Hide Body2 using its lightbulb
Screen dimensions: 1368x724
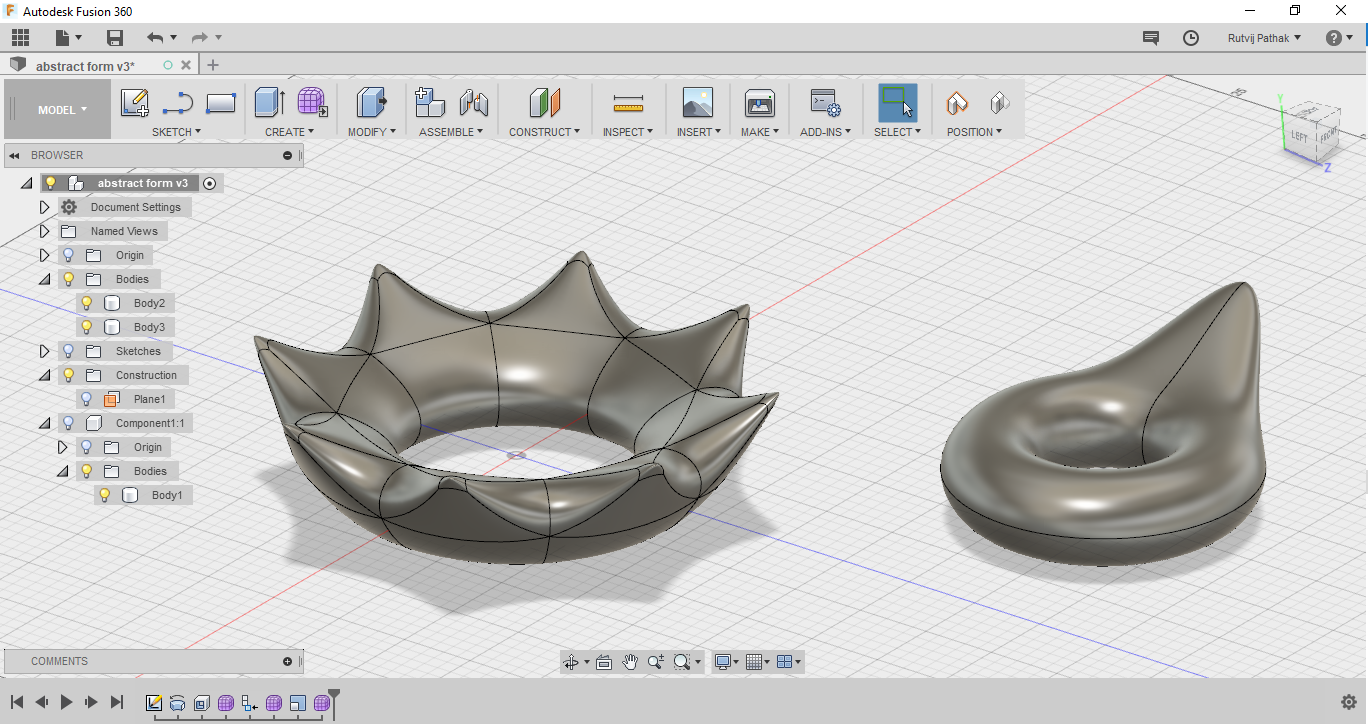coord(87,303)
